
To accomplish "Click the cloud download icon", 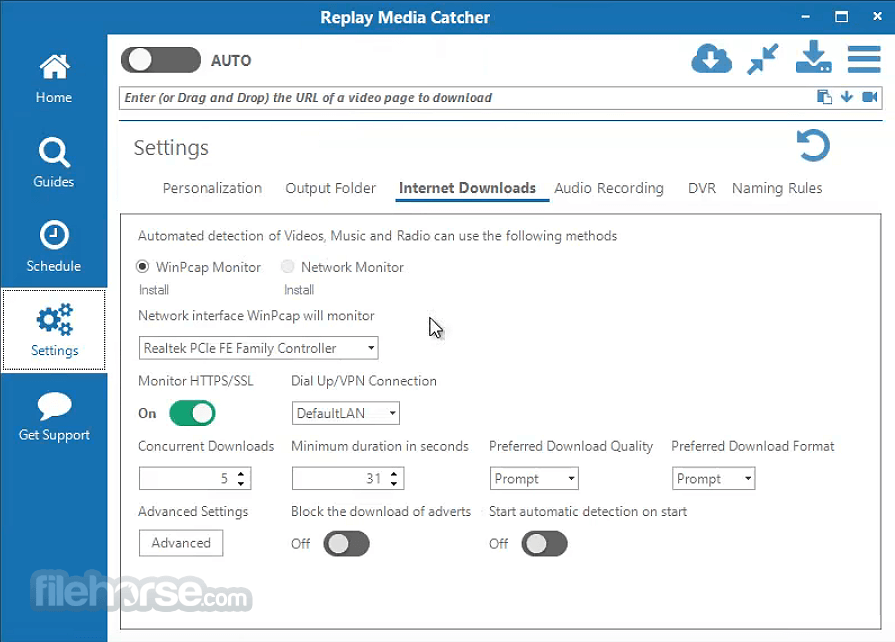I will tap(711, 59).
